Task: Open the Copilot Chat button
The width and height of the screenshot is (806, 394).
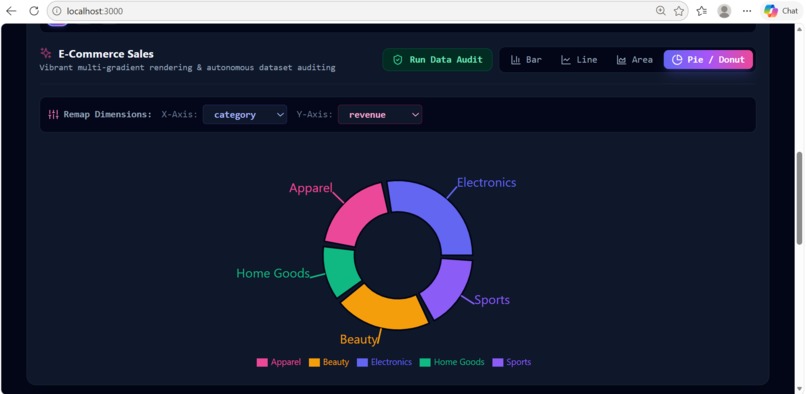Action: [781, 11]
